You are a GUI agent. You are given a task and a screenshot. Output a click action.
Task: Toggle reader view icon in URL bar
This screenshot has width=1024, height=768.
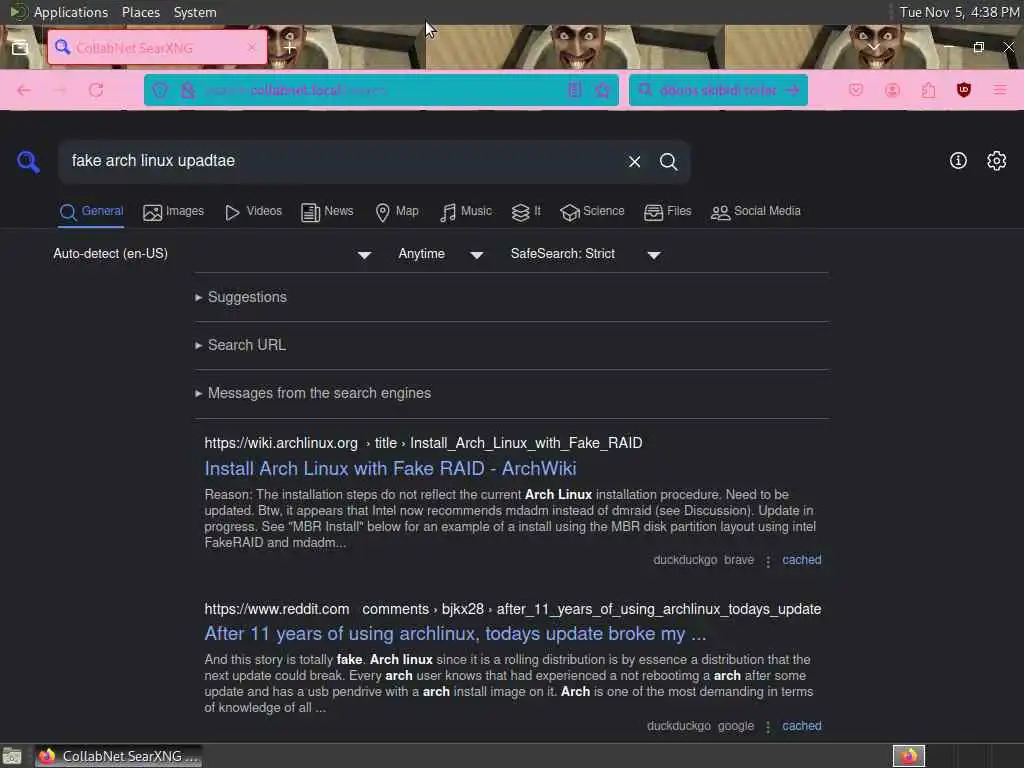(x=575, y=90)
